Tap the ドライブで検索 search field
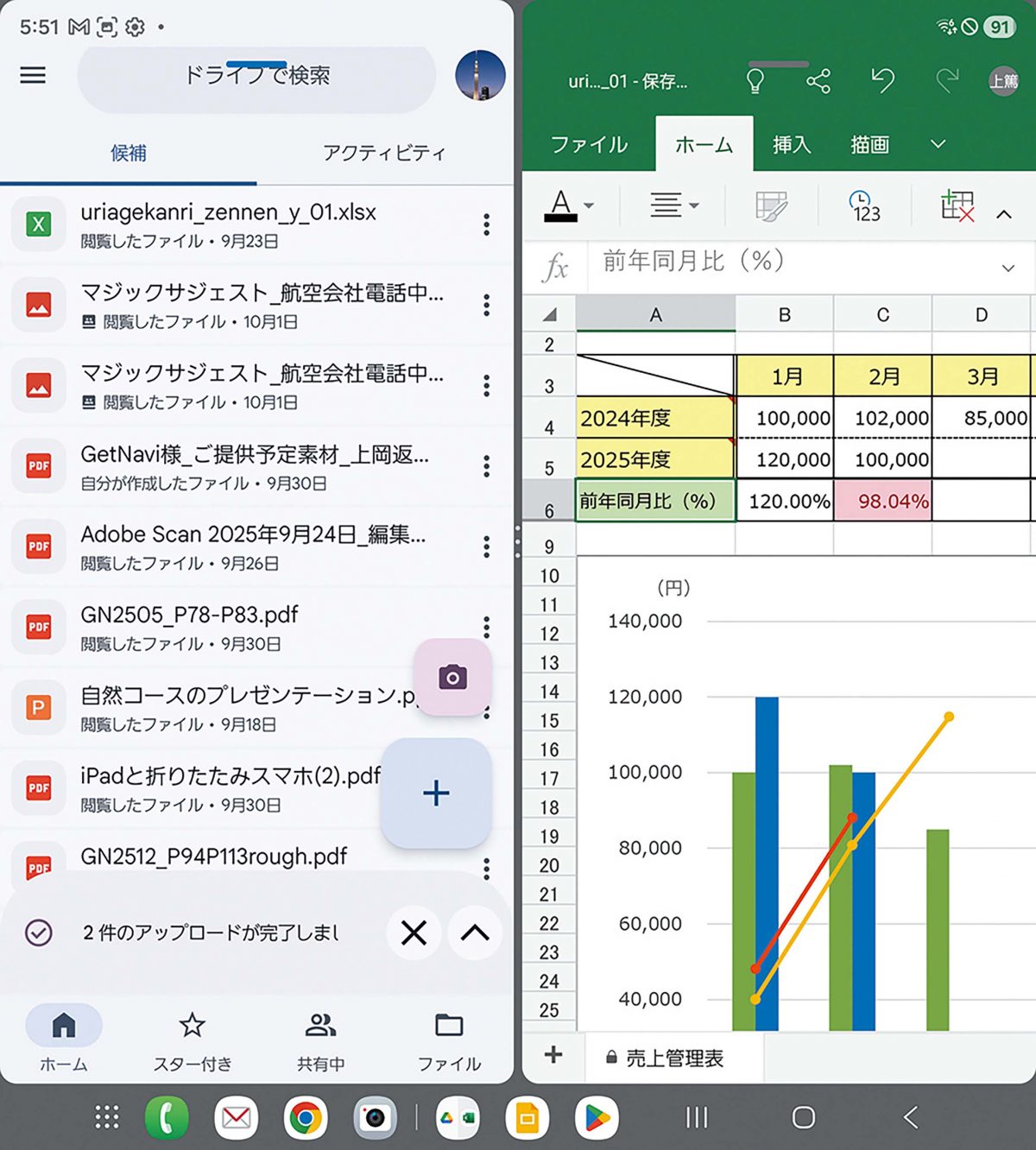The height and width of the screenshot is (1150, 1036). pos(256,76)
